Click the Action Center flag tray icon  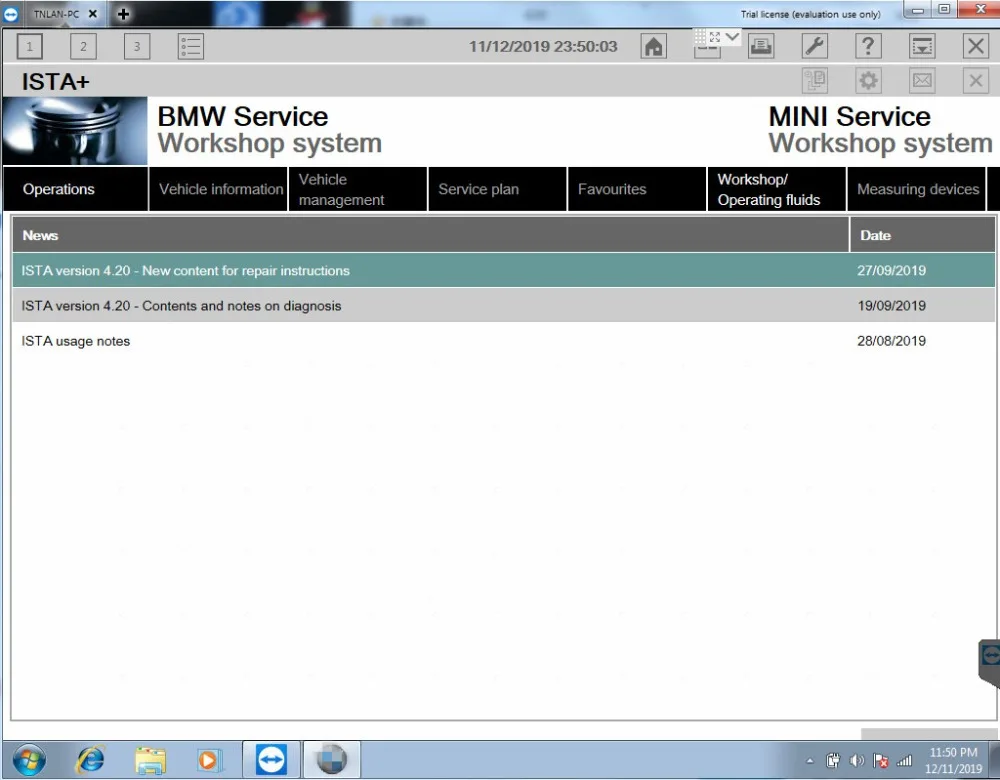click(x=881, y=760)
